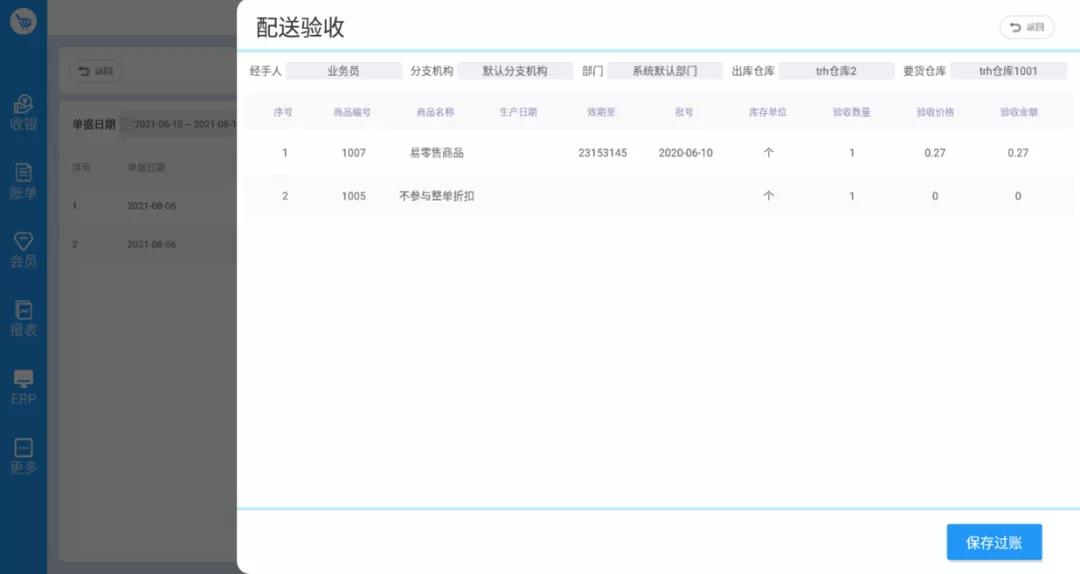Open the 报表 reports sidebar icon
Image resolution: width=1080 pixels, height=574 pixels.
pos(23,318)
